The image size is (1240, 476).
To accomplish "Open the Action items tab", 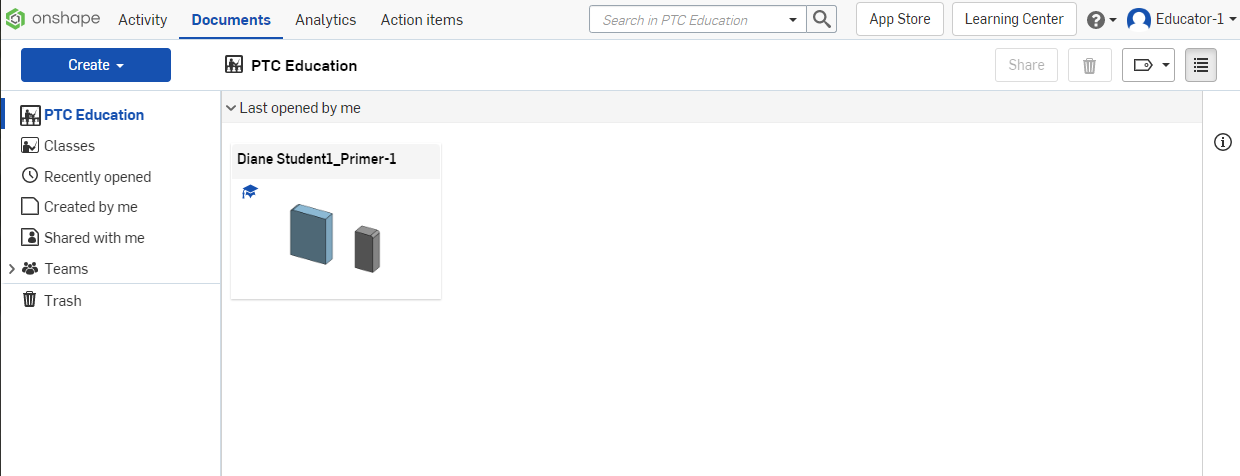I will tap(422, 20).
